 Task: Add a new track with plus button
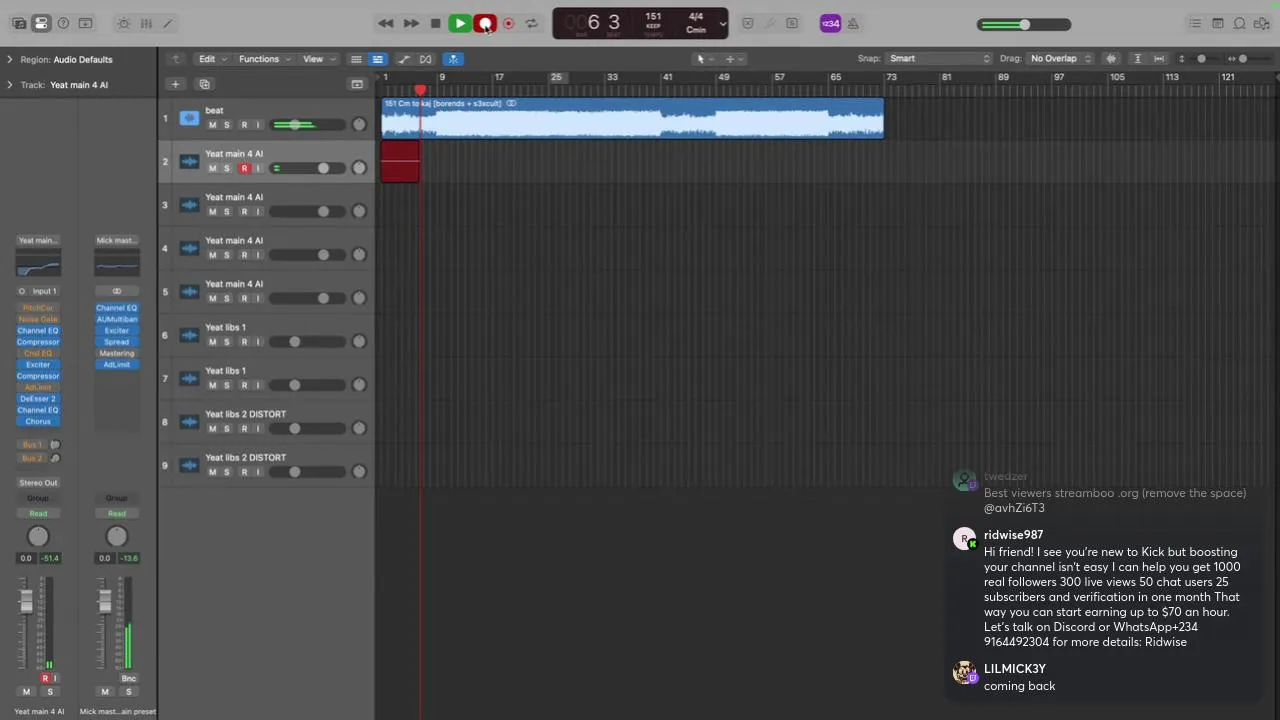[175, 84]
